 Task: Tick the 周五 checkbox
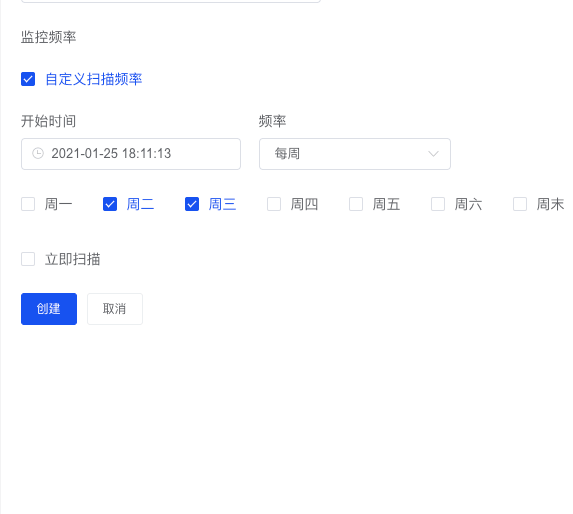click(x=356, y=204)
